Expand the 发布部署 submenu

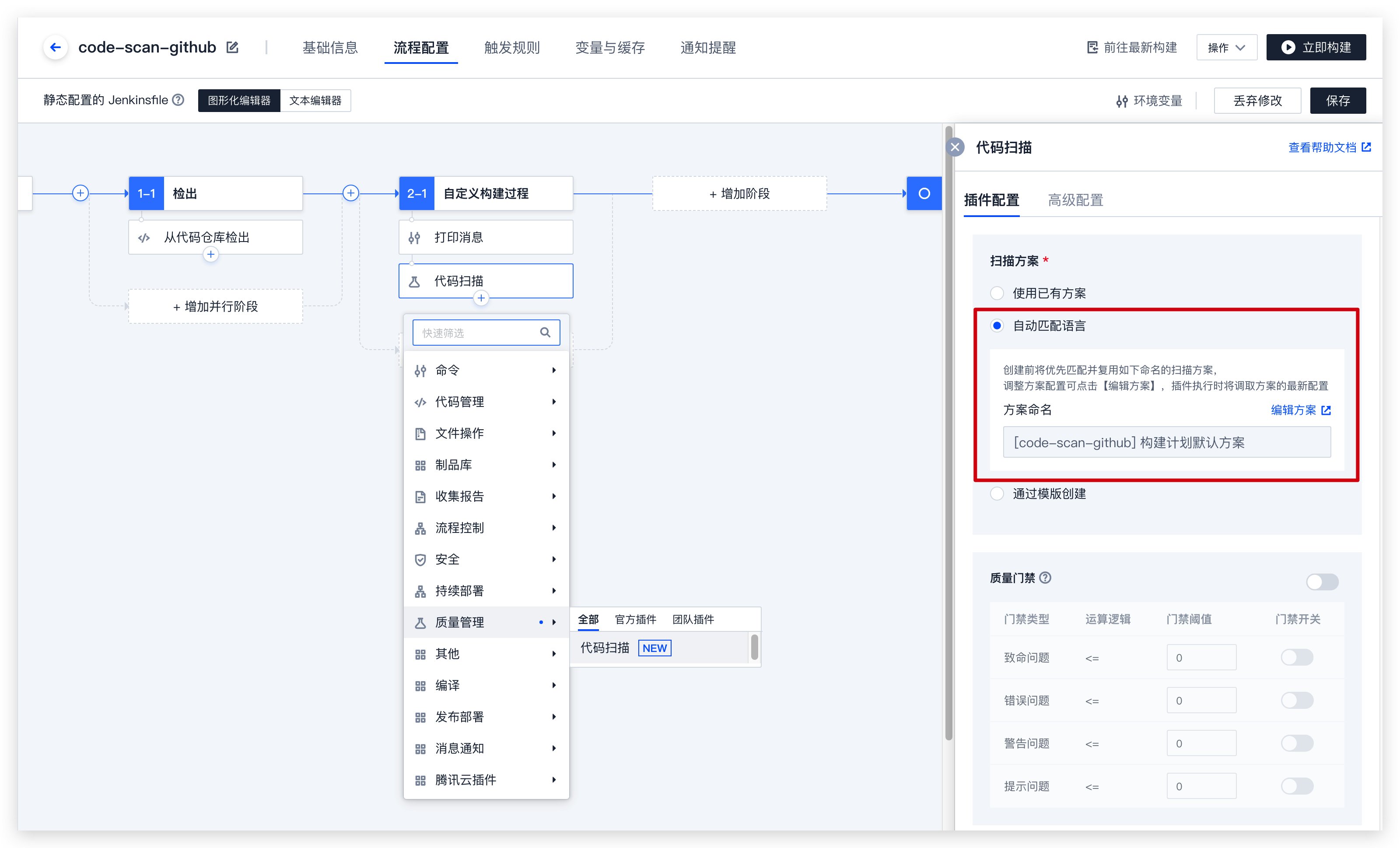pos(554,717)
